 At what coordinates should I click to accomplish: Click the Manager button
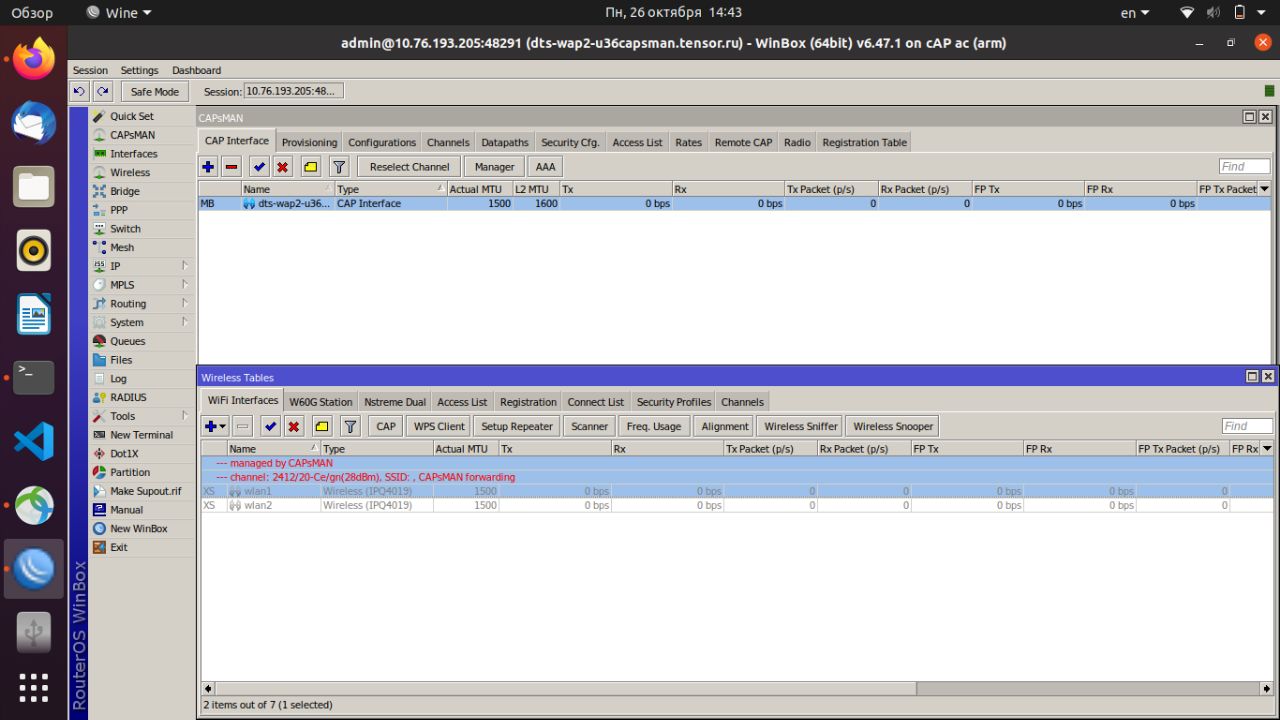pos(494,167)
